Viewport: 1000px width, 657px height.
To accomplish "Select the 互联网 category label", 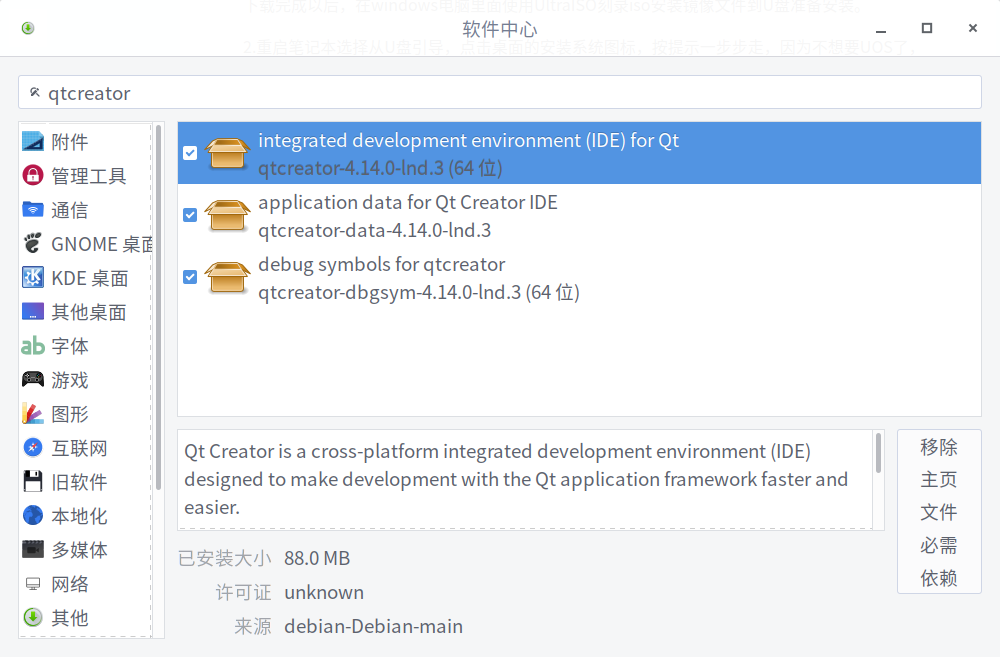I will coord(79,448).
